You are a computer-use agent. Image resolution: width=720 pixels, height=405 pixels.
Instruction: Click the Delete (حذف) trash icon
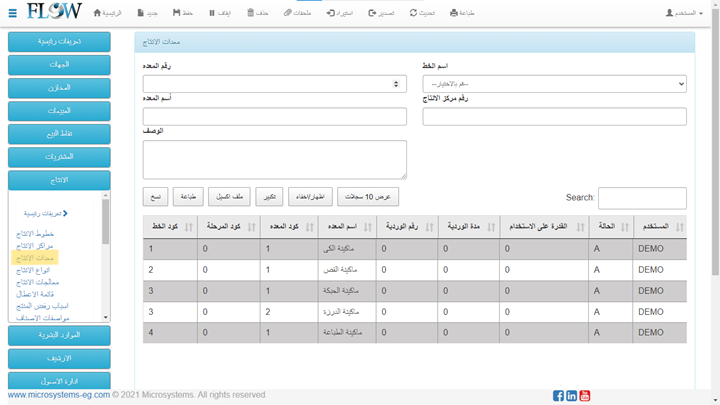257,13
